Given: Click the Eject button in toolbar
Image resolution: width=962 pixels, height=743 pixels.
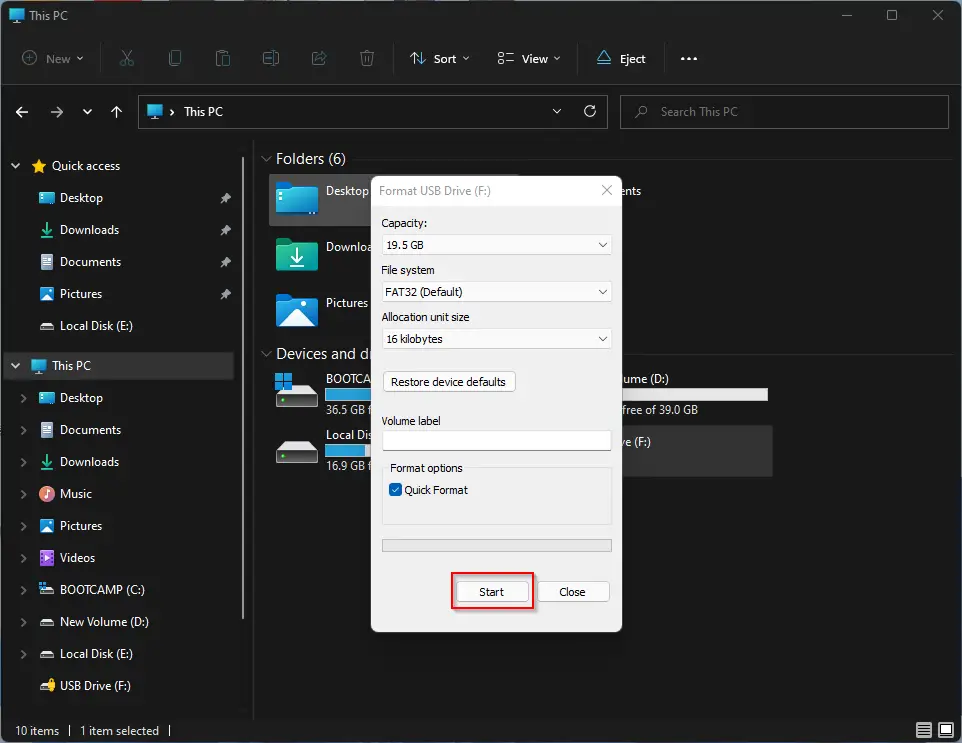Looking at the screenshot, I should (621, 58).
